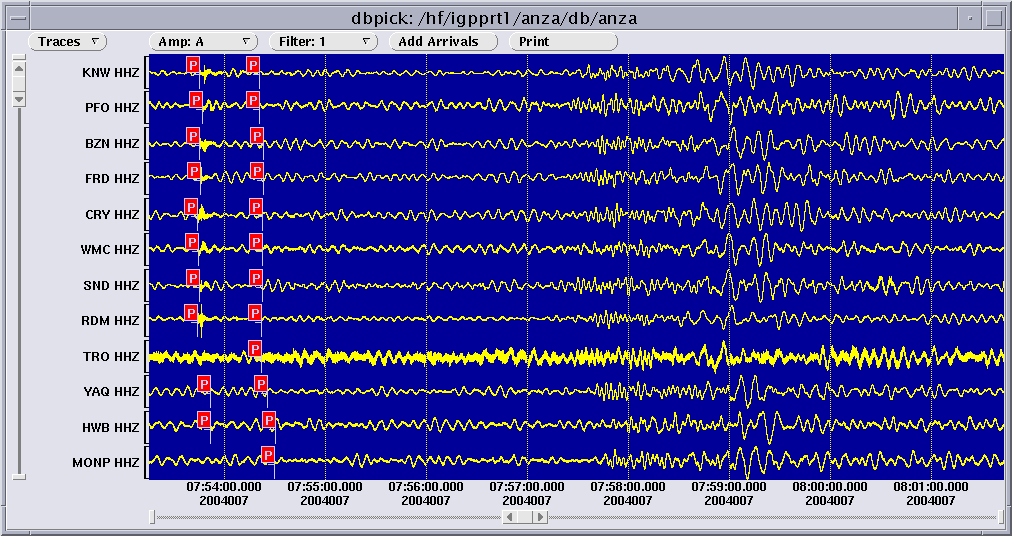This screenshot has width=1012, height=536.
Task: Open the window menu at title bar left
Action: point(18,18)
